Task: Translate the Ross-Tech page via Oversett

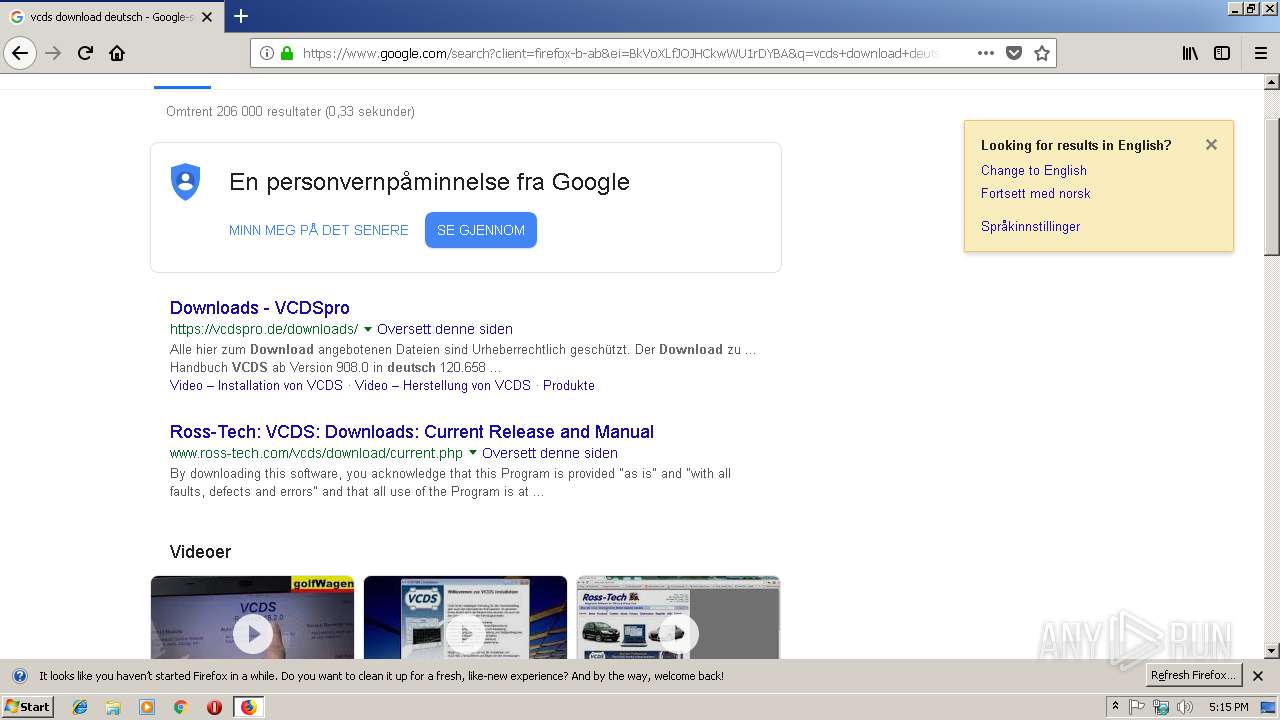Action: click(x=550, y=453)
